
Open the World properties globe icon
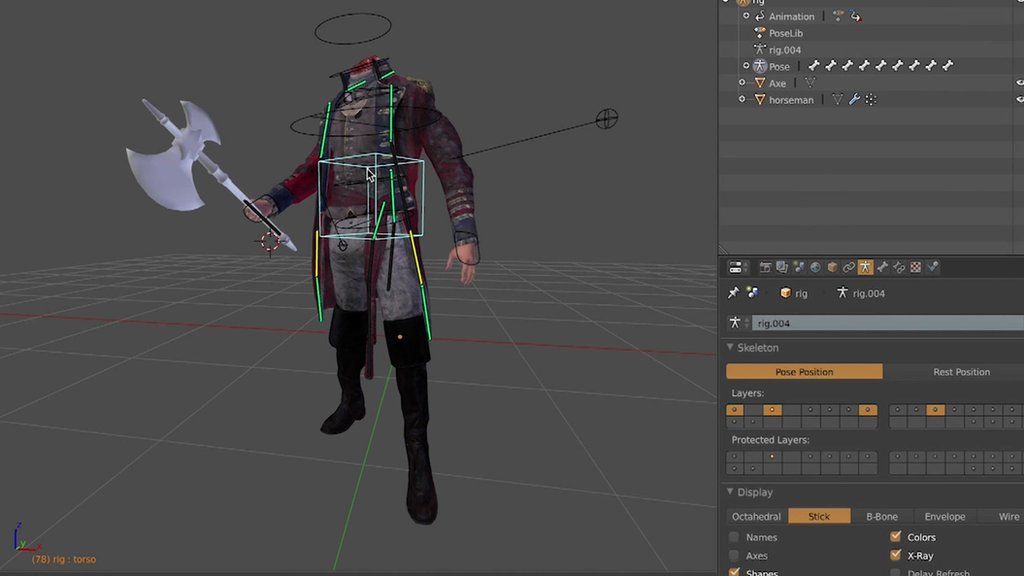[815, 267]
